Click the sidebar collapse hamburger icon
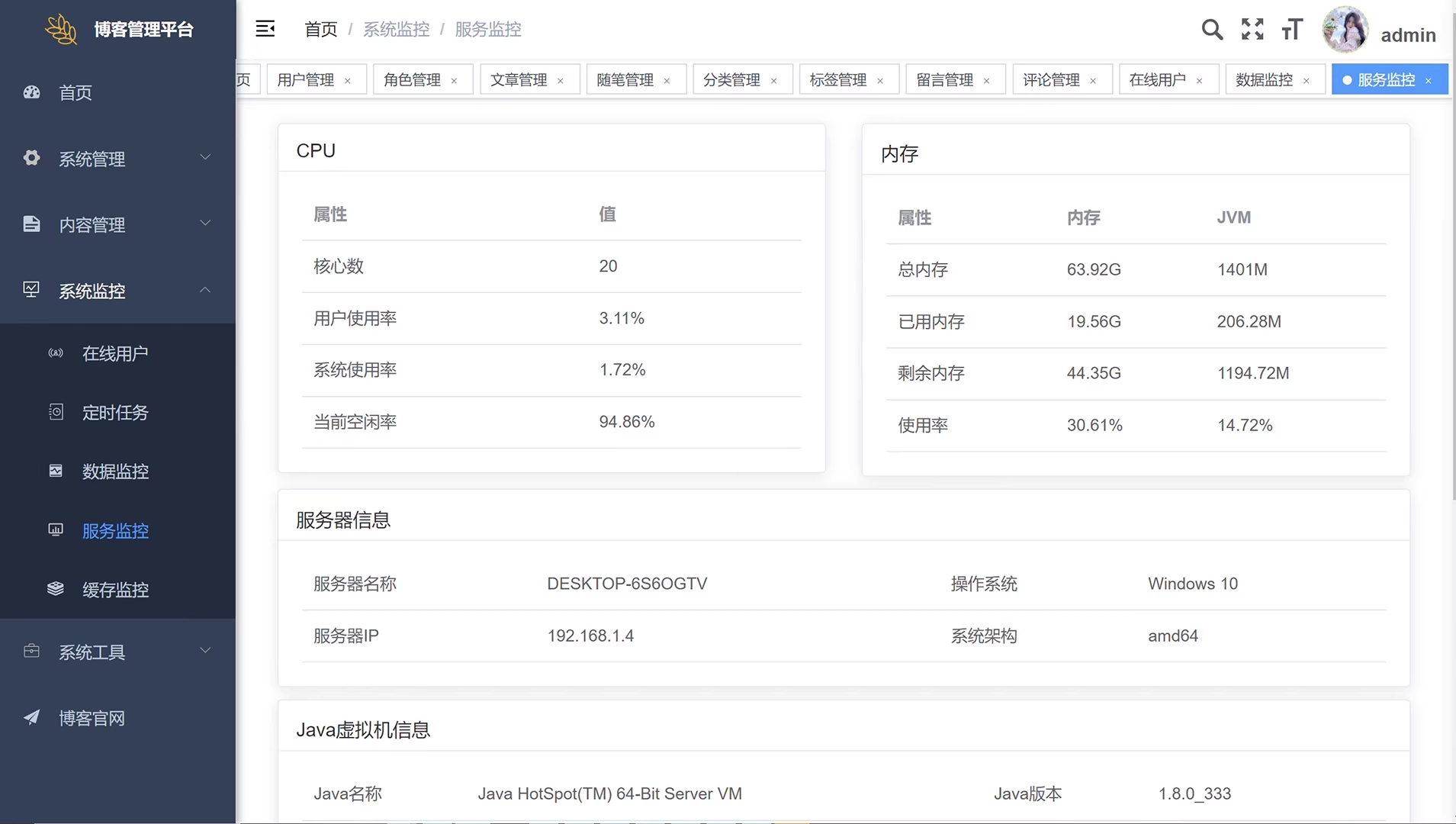This screenshot has height=824, width=1456. 265,29
